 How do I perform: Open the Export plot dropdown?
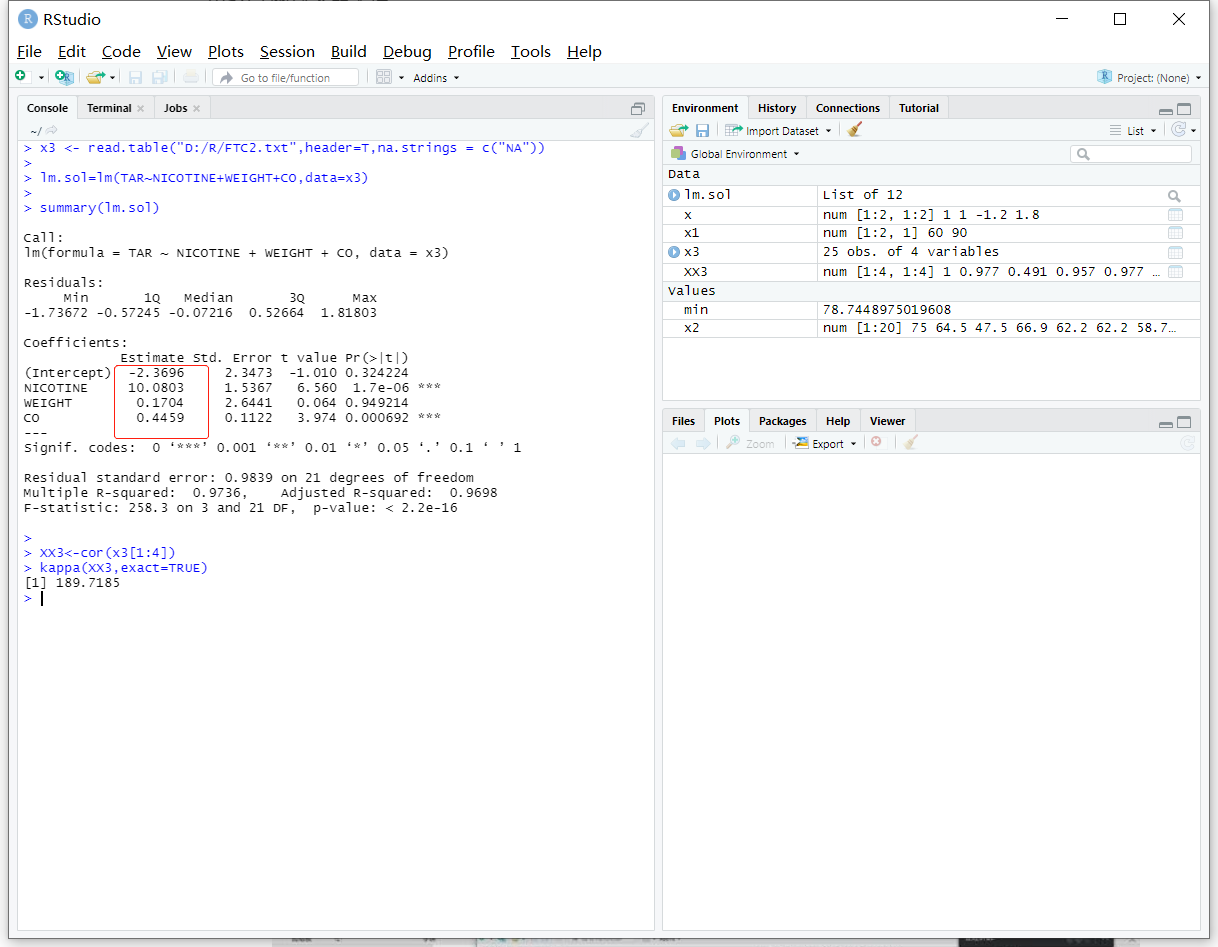point(826,443)
